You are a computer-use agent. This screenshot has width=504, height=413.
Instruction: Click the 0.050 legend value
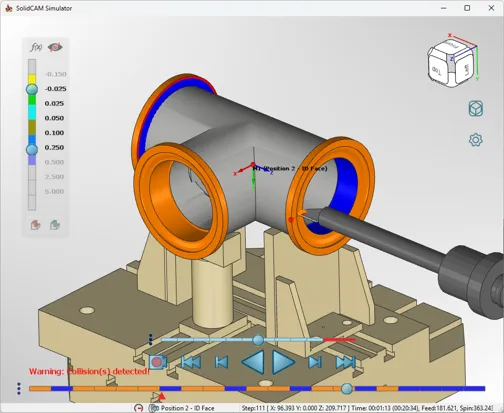click(54, 118)
